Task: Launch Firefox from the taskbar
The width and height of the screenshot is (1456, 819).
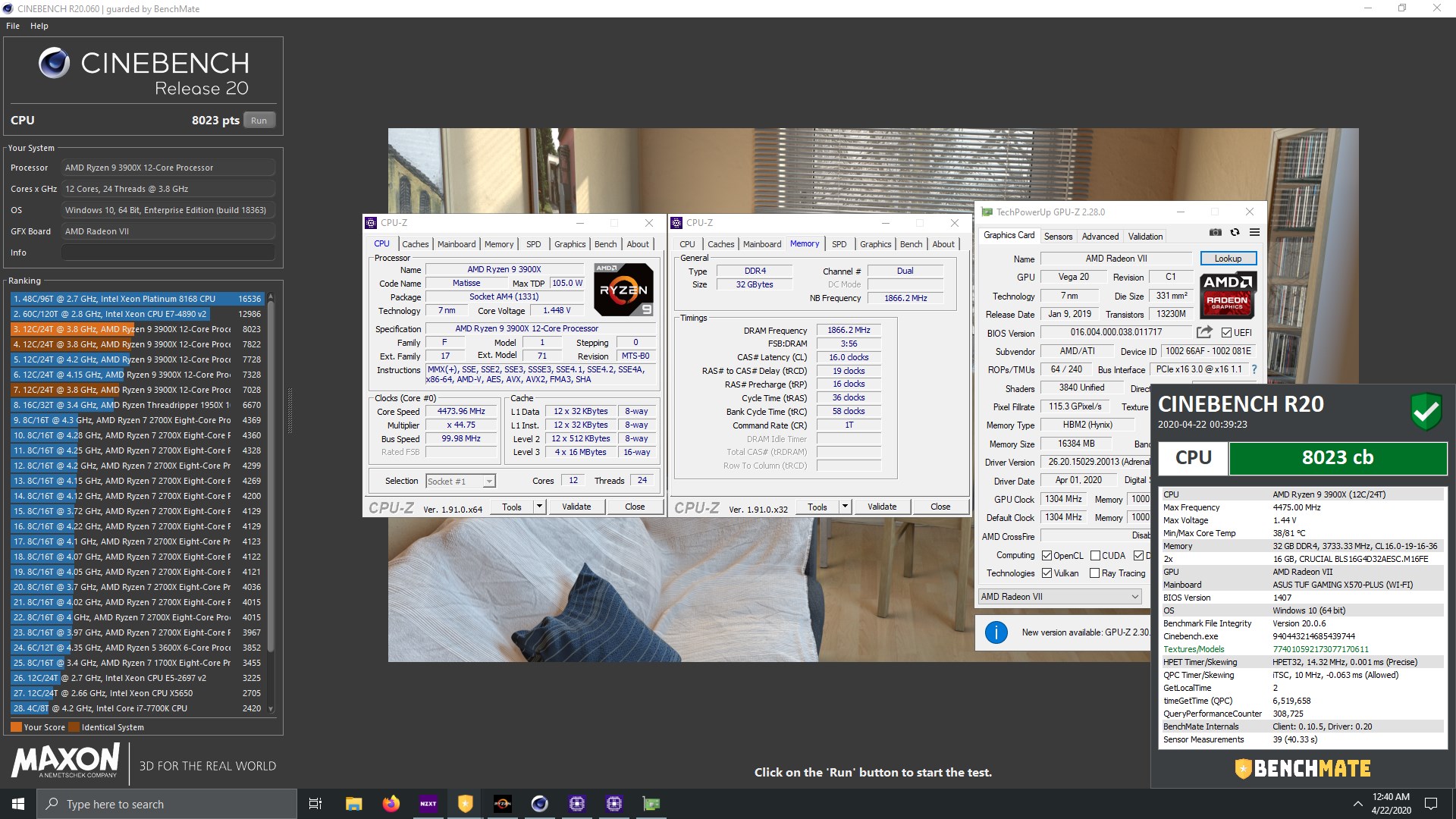Action: (391, 804)
